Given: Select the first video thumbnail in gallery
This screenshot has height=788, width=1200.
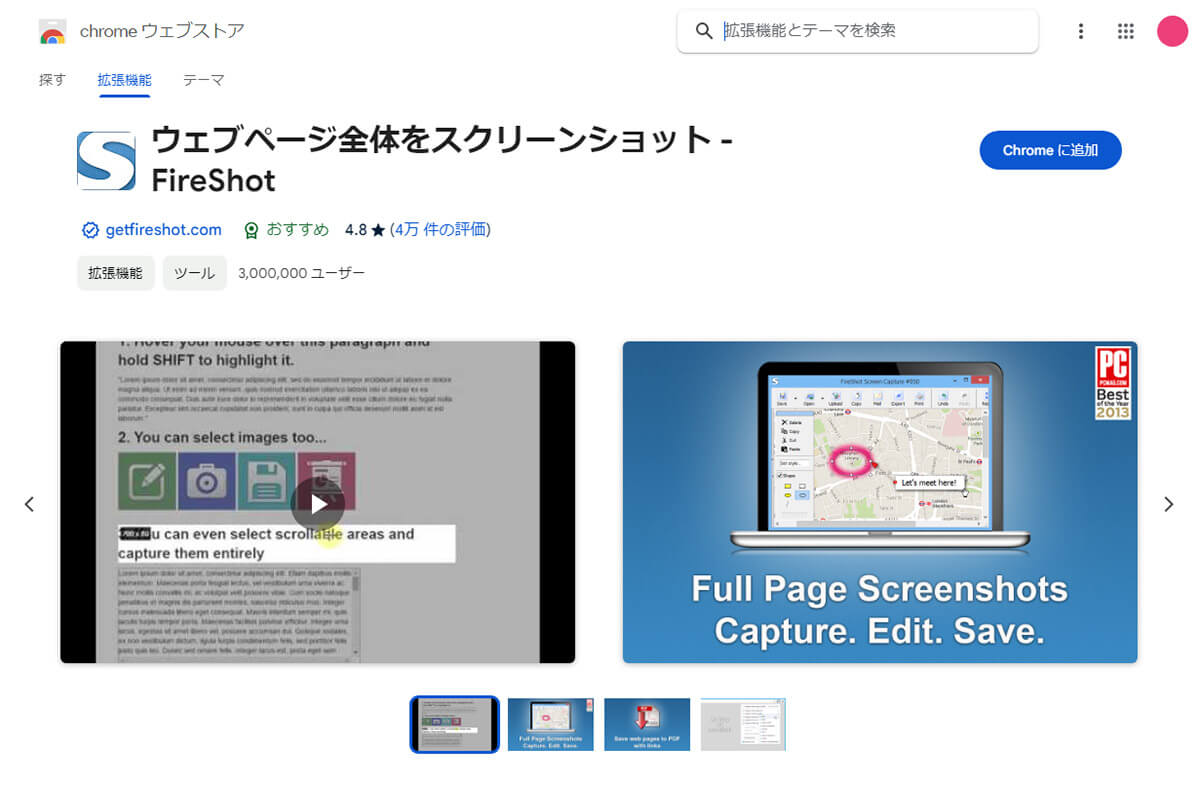Looking at the screenshot, I should click(x=454, y=724).
